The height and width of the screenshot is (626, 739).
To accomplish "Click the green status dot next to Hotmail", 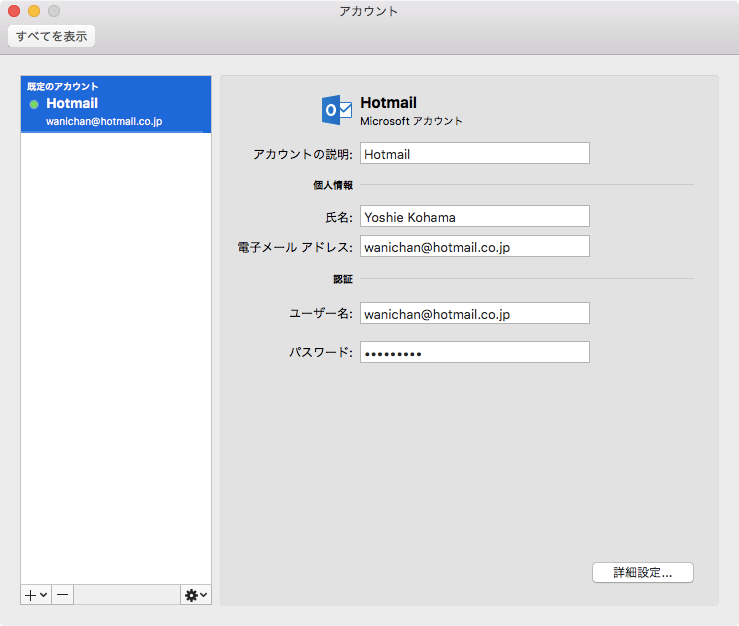I will 34,104.
